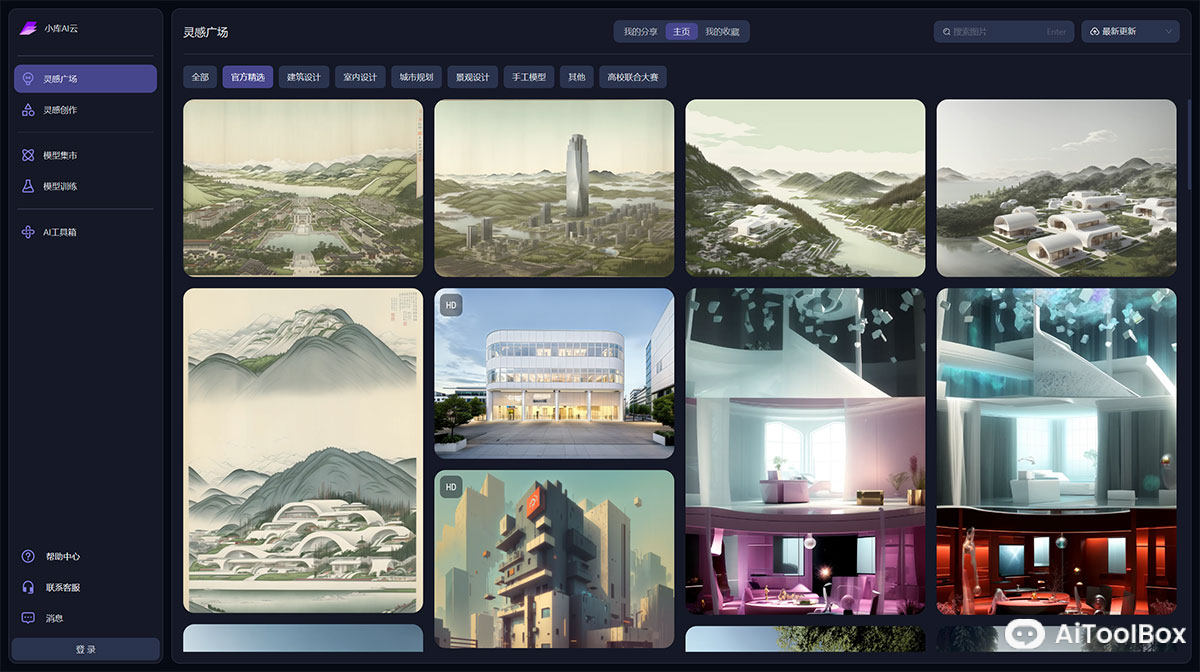Expand the 最新更新 sort dropdown

click(x=1131, y=32)
